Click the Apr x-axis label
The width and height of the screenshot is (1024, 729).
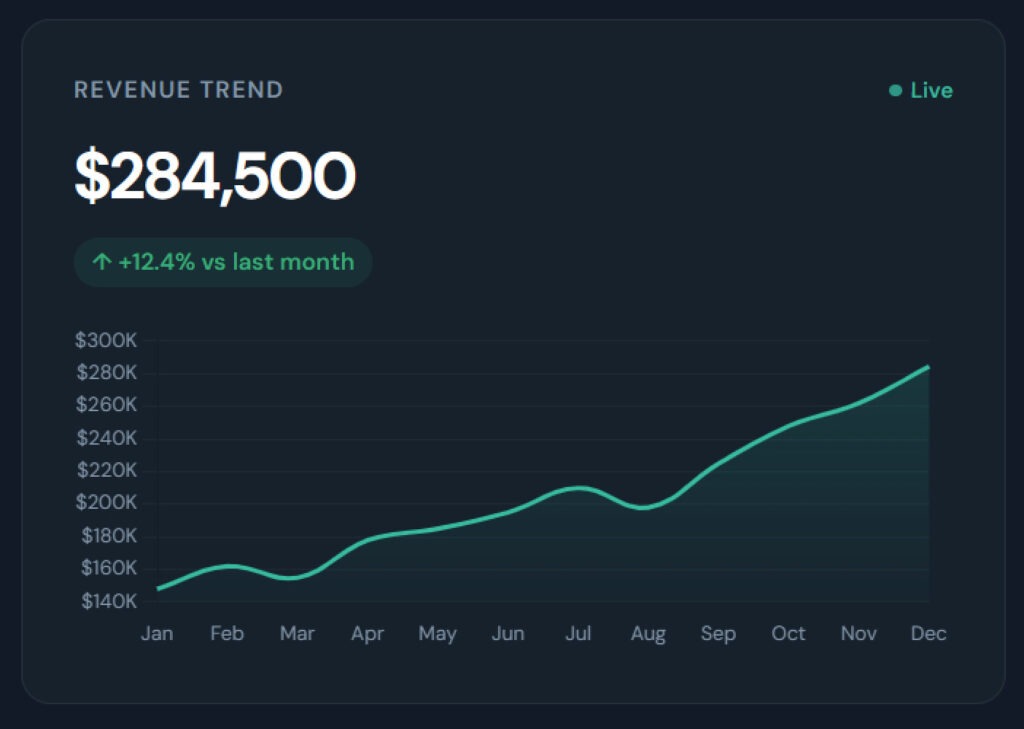[x=367, y=634]
